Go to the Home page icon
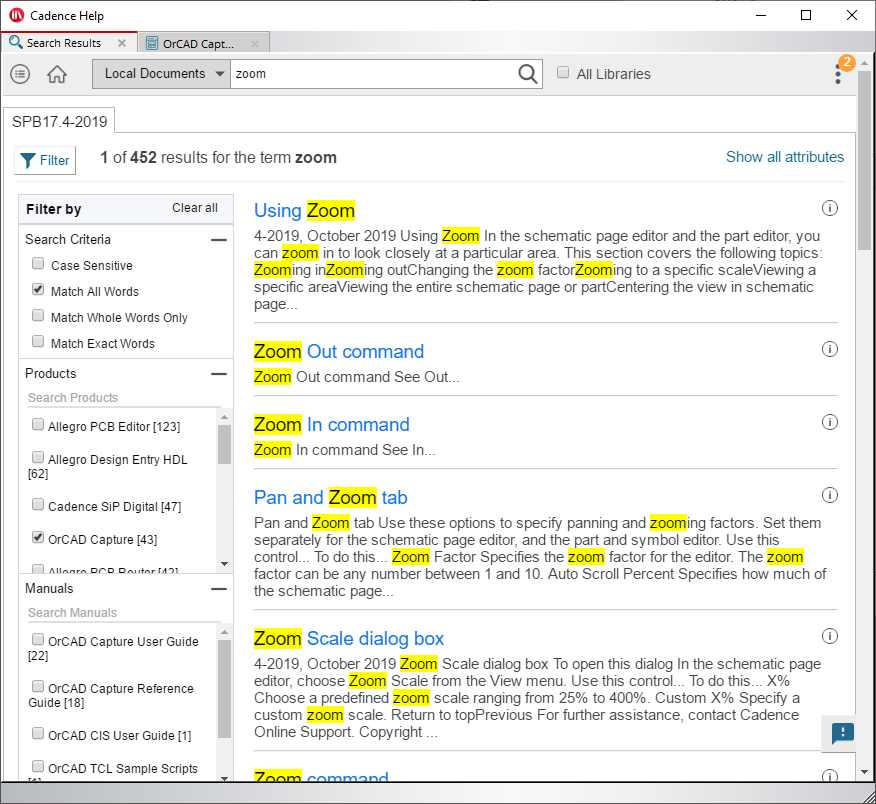Image resolution: width=876 pixels, height=804 pixels. point(57,74)
